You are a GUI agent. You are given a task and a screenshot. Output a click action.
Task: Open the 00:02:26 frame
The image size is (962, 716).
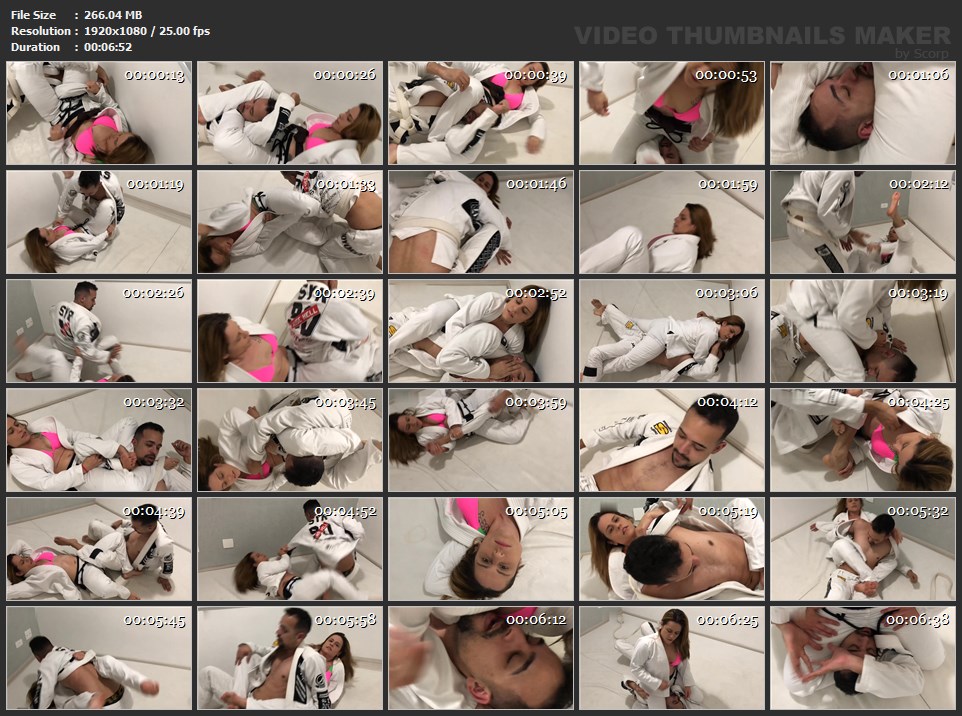[99, 331]
